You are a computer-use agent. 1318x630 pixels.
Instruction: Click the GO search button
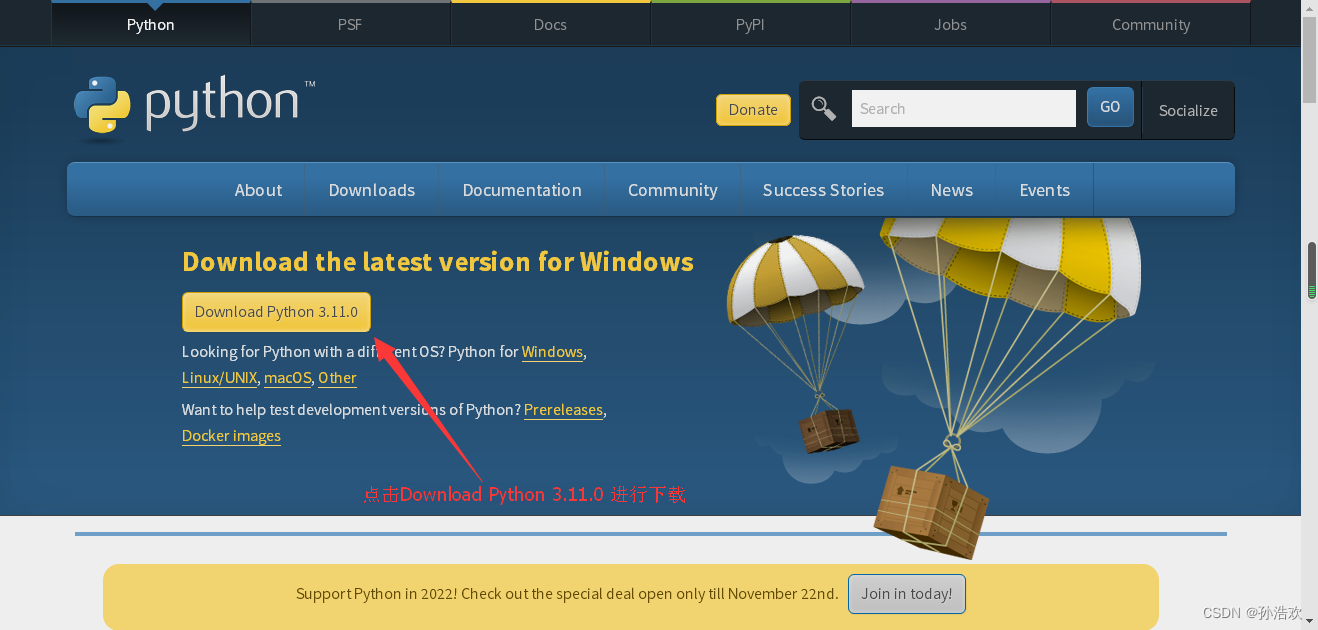(x=1110, y=107)
